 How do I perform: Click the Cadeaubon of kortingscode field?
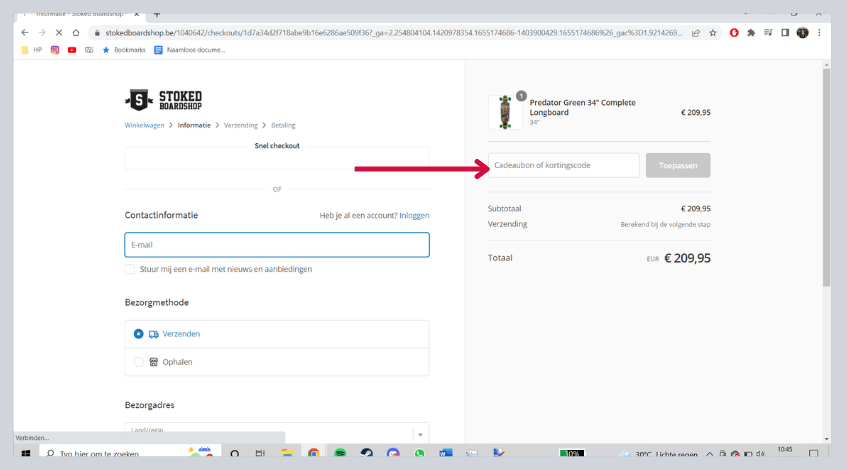pos(565,165)
